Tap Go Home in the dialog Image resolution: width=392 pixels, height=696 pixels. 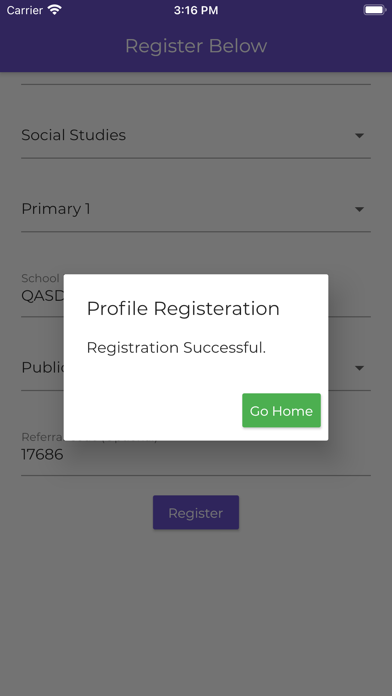281,411
